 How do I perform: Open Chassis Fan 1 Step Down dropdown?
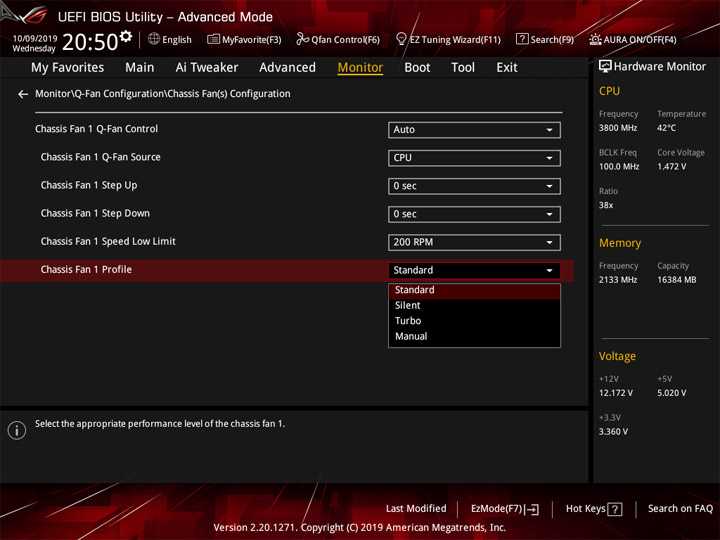pos(474,214)
